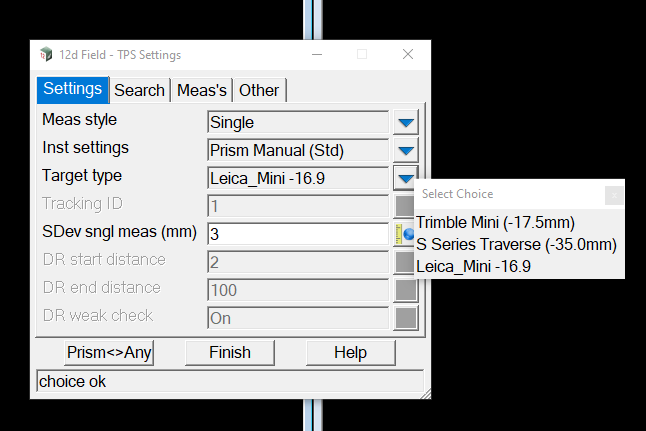646x431 pixels.
Task: Open the Meas's tab
Action: [x=203, y=90]
